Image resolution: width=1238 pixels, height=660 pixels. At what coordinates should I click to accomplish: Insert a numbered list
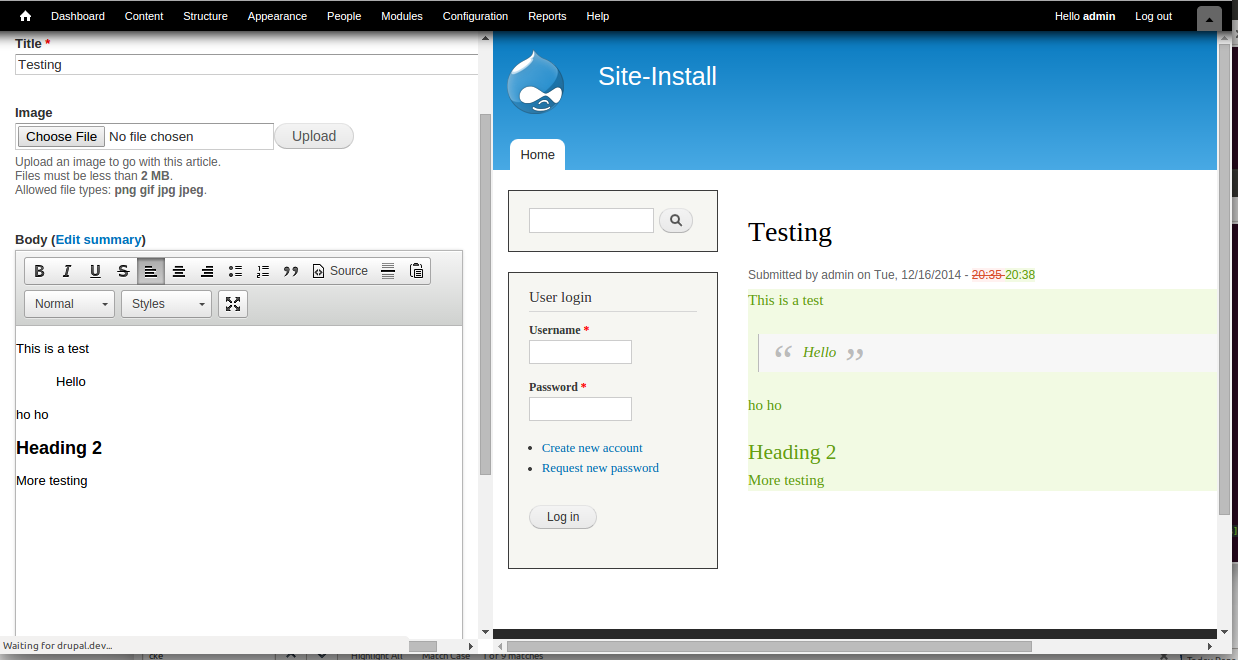point(263,271)
